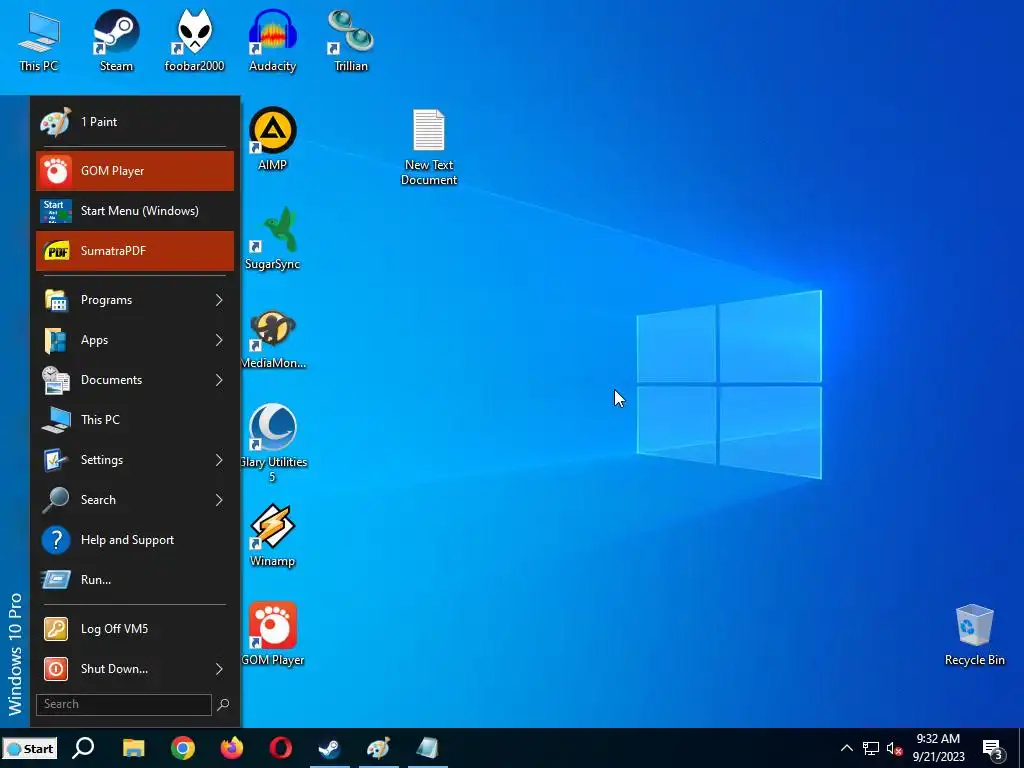Screen dimensions: 1024x768
Task: Select the This PC desktop icon
Action: tap(39, 40)
